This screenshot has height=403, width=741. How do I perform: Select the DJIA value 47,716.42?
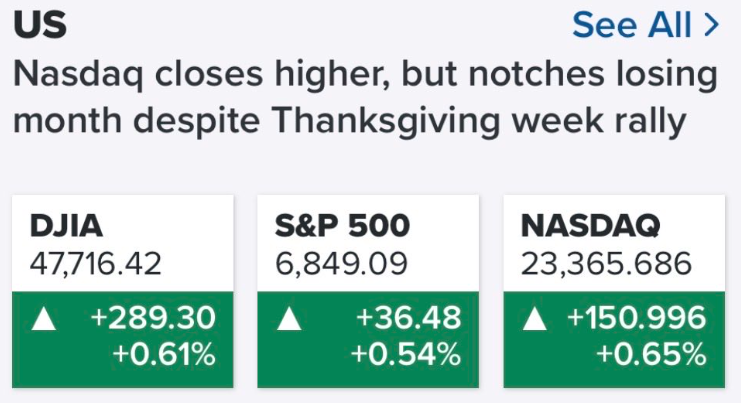(x=97, y=264)
